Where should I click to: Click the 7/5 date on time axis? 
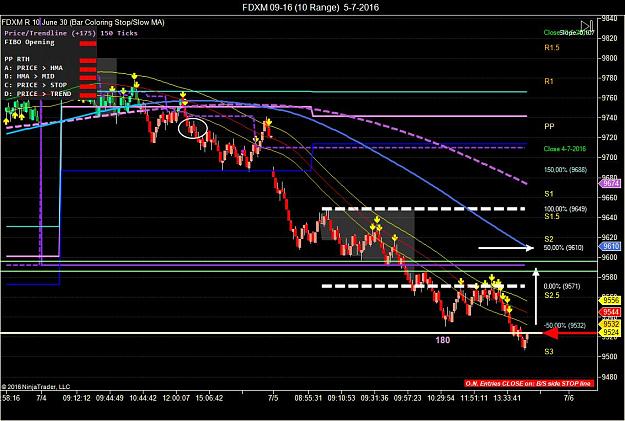coord(273,398)
